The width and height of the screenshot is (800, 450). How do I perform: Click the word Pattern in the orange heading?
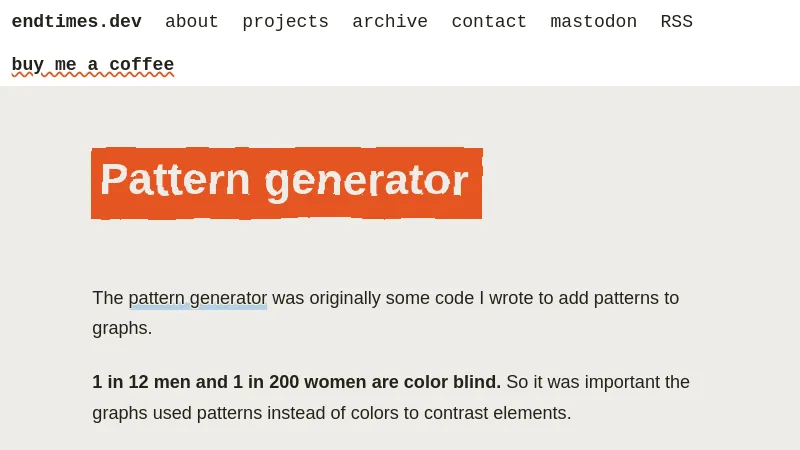click(175, 180)
